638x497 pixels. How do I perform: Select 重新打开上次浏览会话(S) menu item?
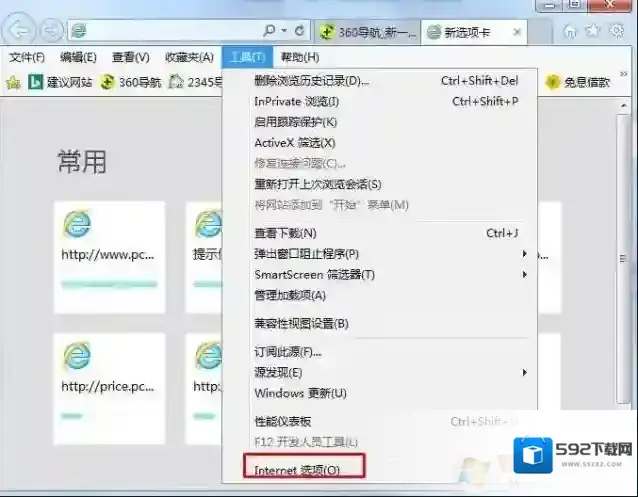380,184
